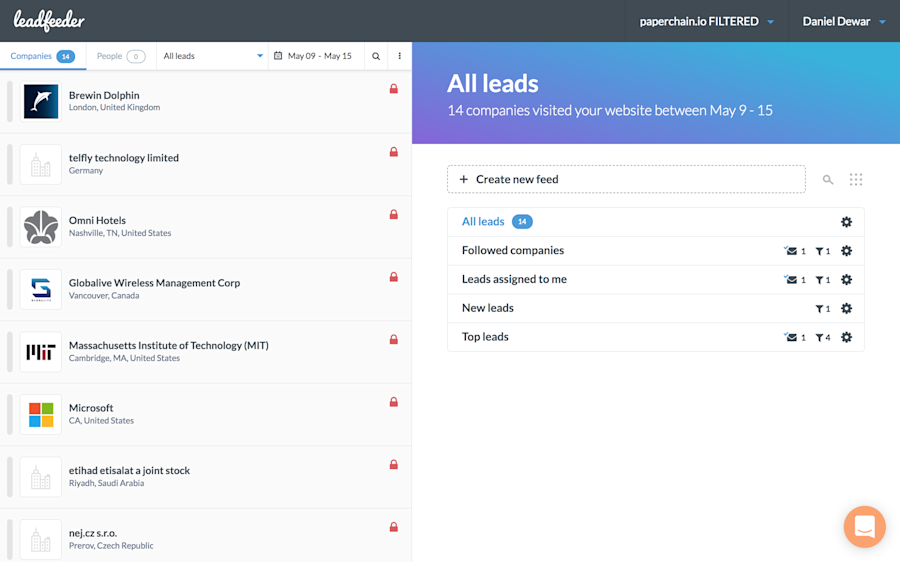Click filter icon on New leads row

pyautogui.click(x=820, y=308)
